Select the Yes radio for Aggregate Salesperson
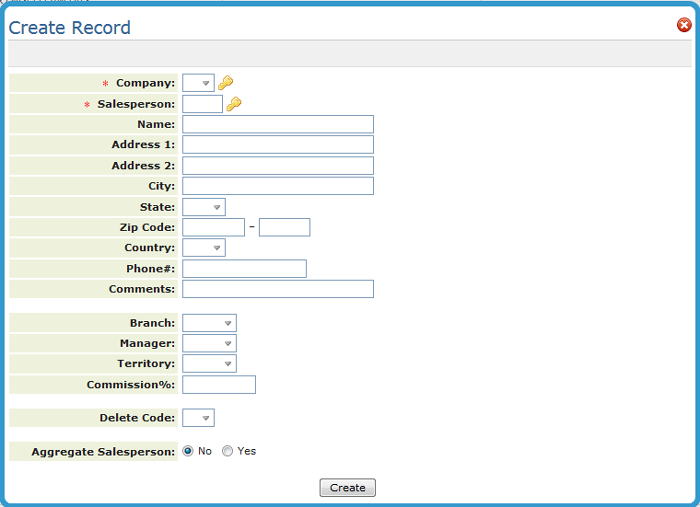The width and height of the screenshot is (700, 507). coord(228,451)
